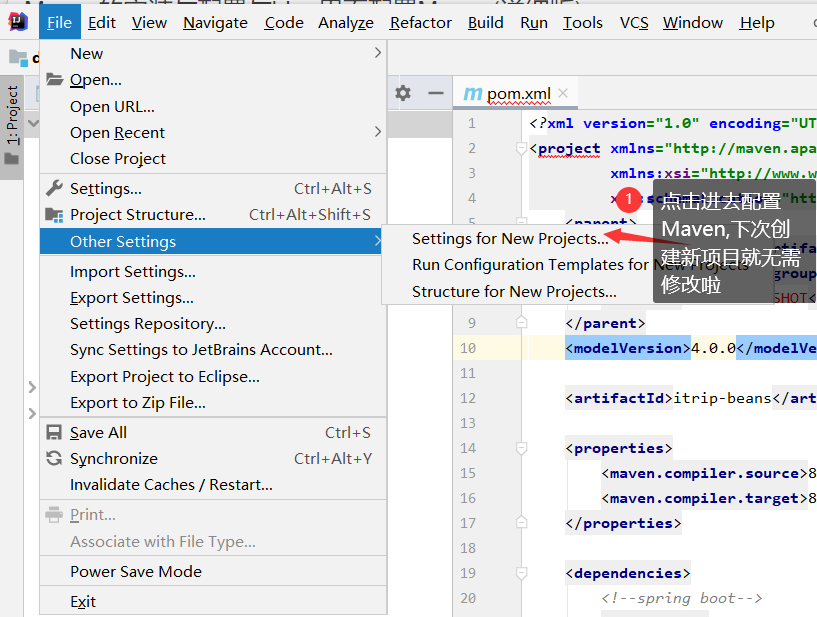Collapse the project tag fold marker
The image size is (817, 617).
(x=520, y=148)
